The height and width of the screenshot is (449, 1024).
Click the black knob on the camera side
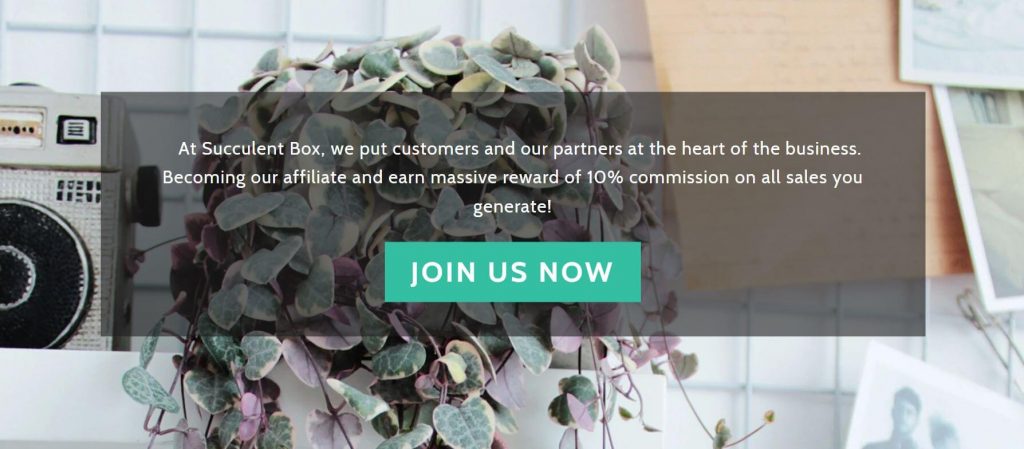coord(147,196)
